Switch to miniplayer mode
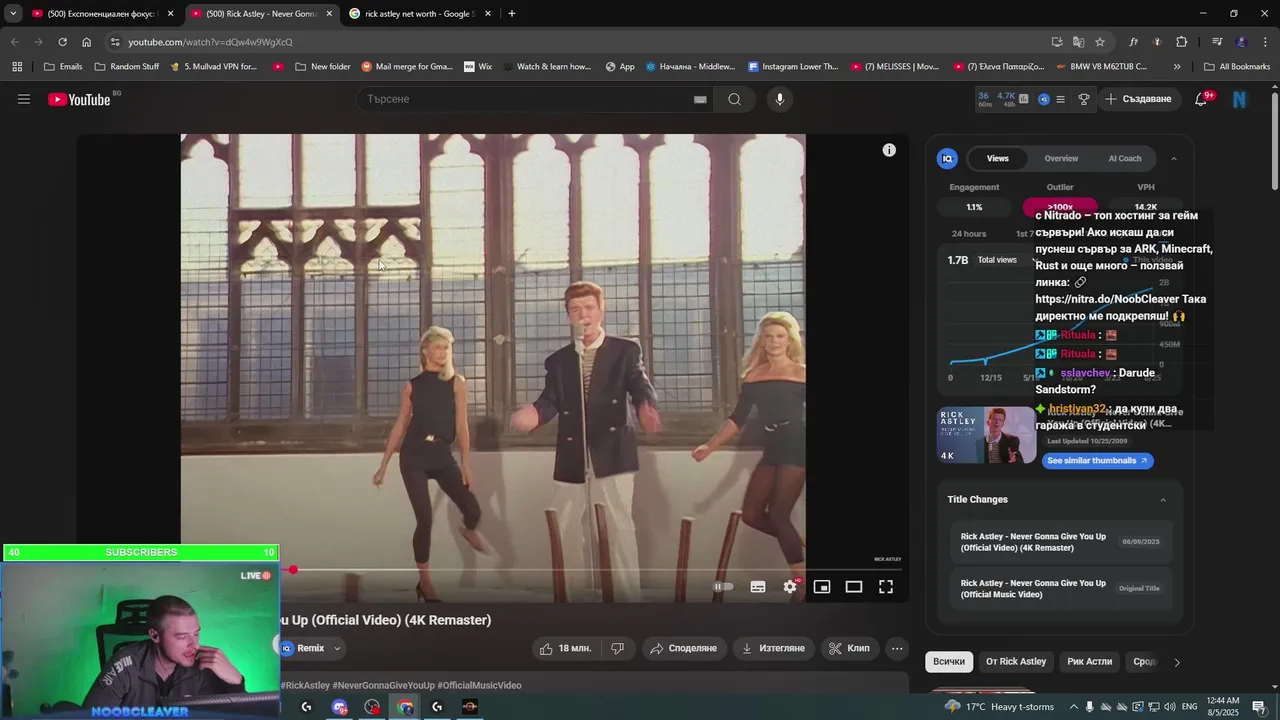This screenshot has height=720, width=1280. 822,587
